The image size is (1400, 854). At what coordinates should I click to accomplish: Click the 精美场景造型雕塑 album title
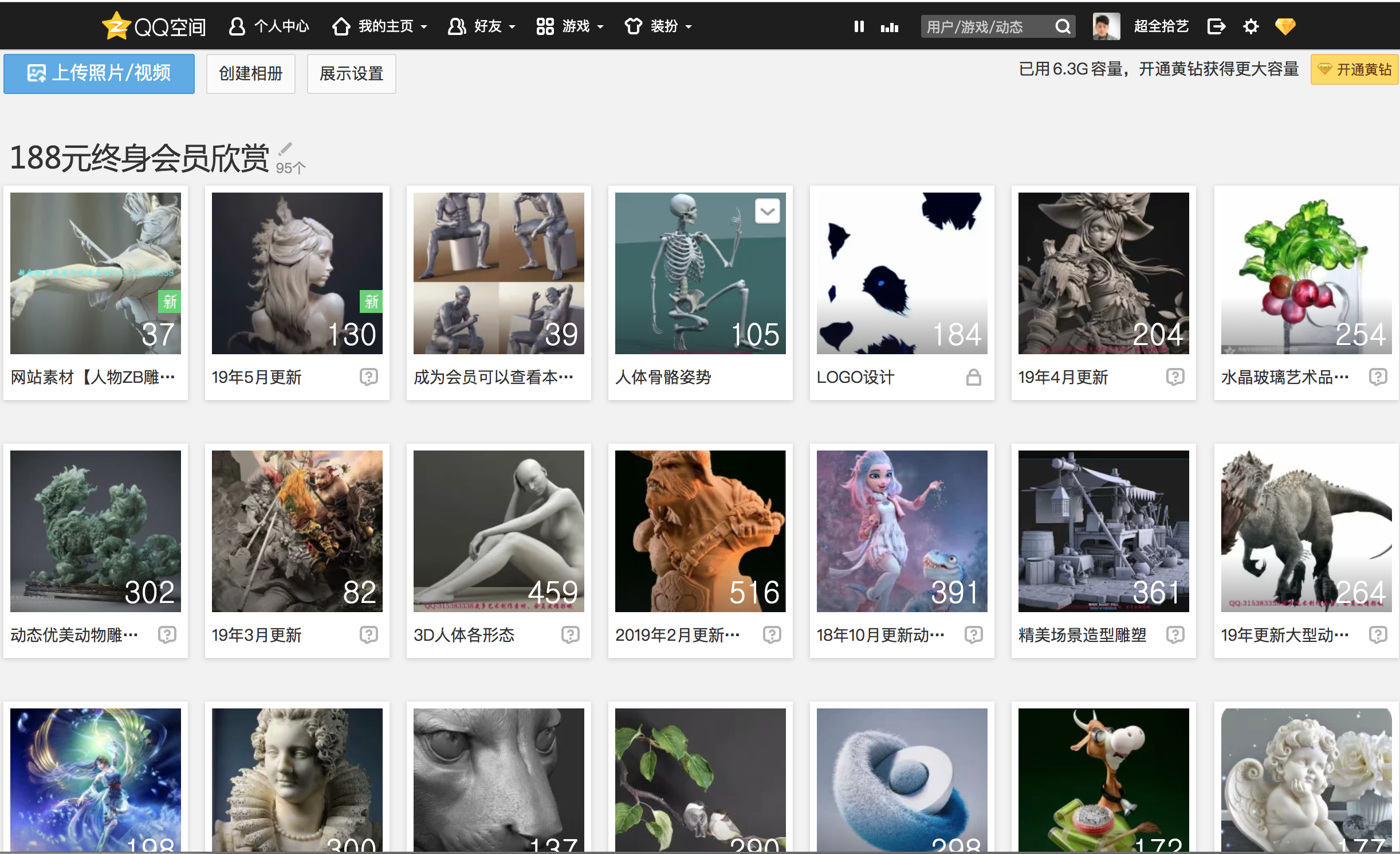pos(1083,635)
